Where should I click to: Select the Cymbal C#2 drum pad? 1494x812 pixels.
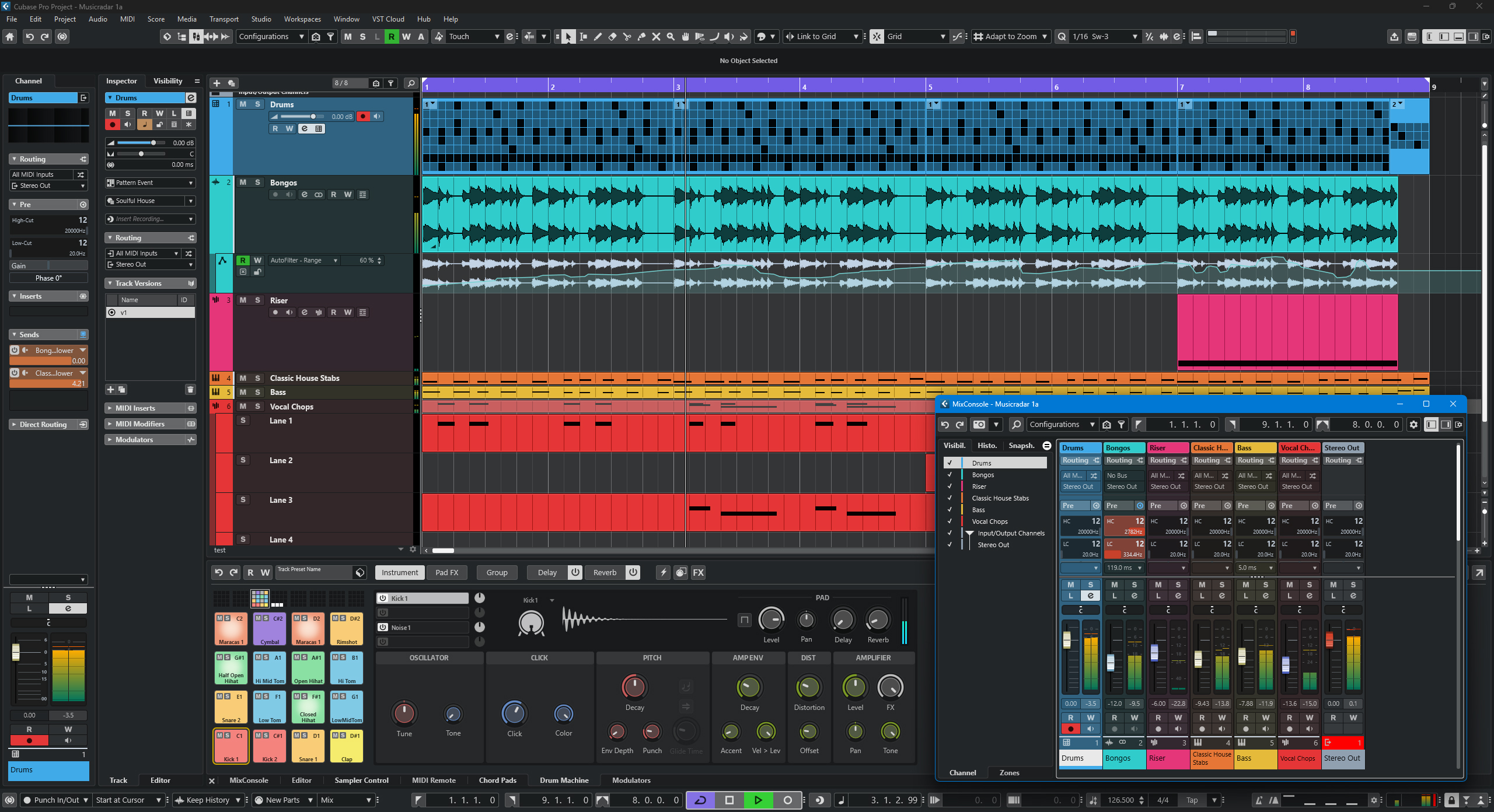coord(270,629)
